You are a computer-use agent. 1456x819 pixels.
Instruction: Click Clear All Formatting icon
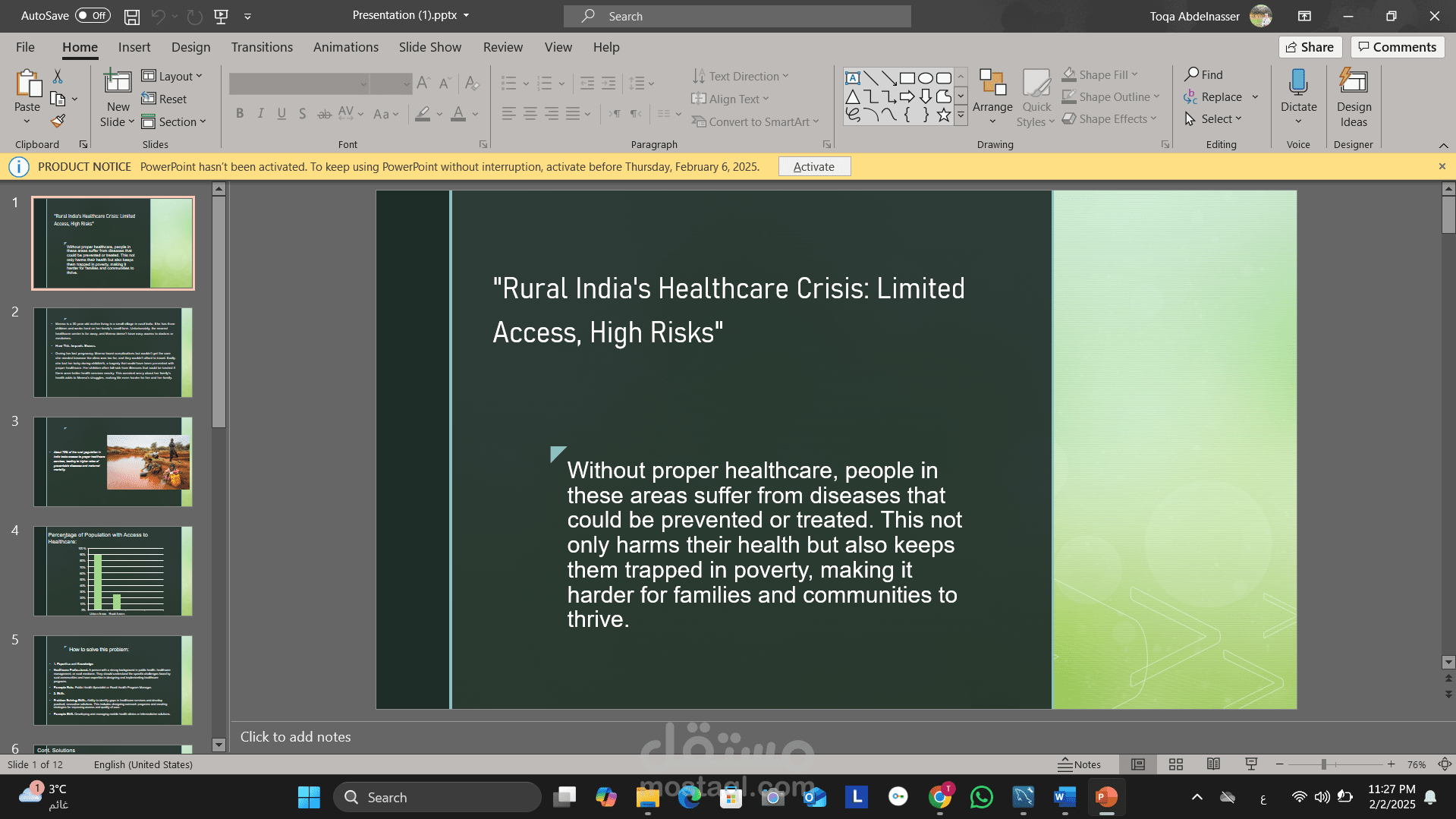click(472, 83)
